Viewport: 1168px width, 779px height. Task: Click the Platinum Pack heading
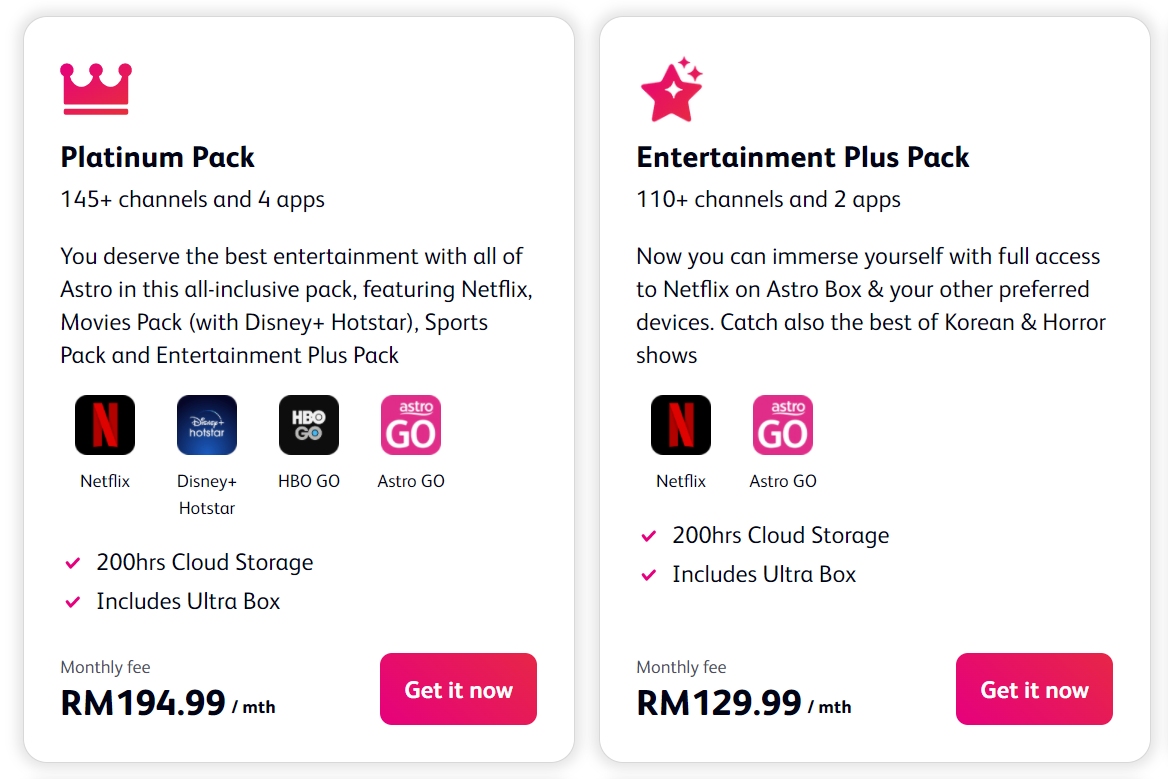pos(157,157)
